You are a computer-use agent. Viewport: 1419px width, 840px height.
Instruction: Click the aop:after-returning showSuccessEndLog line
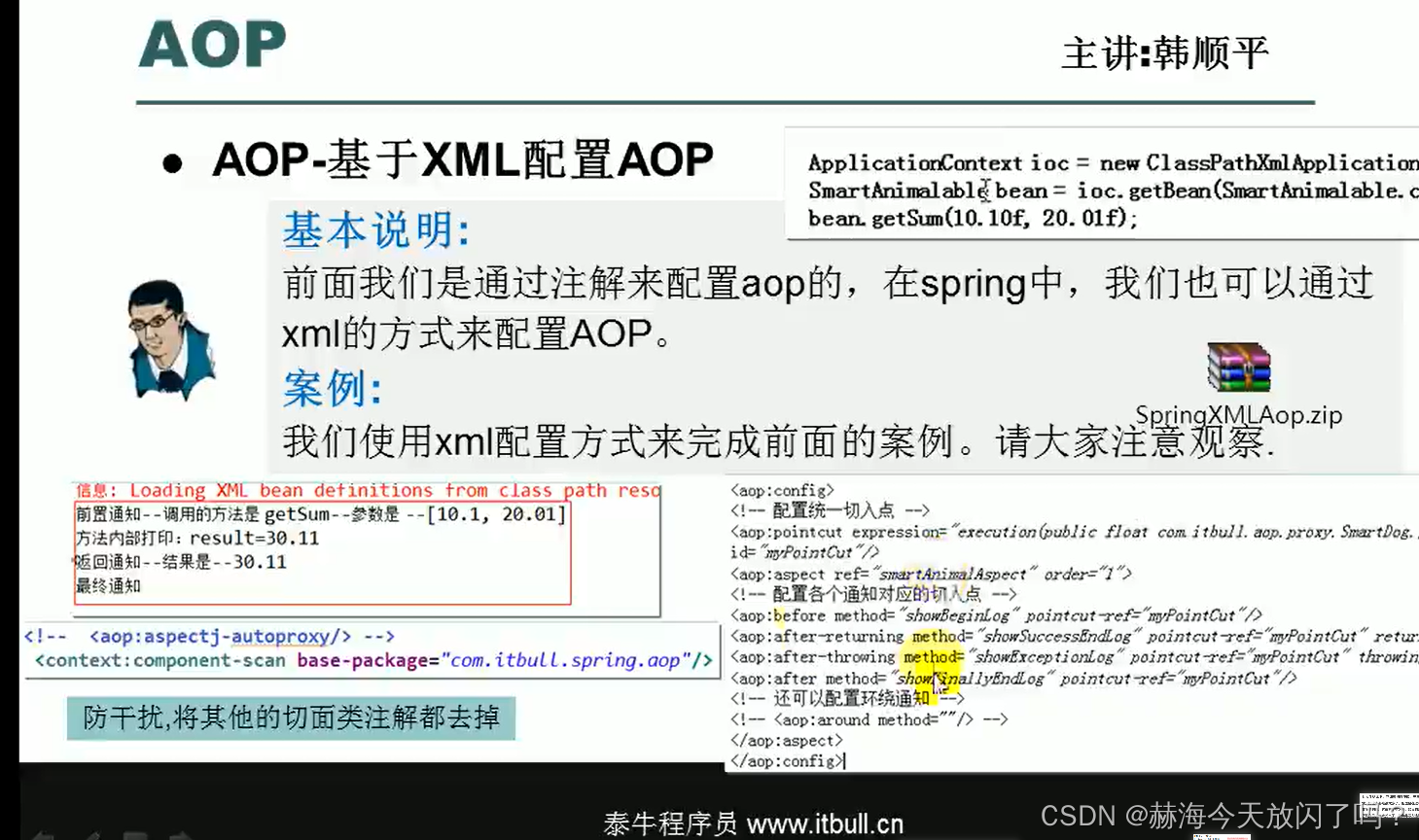coord(1074,636)
